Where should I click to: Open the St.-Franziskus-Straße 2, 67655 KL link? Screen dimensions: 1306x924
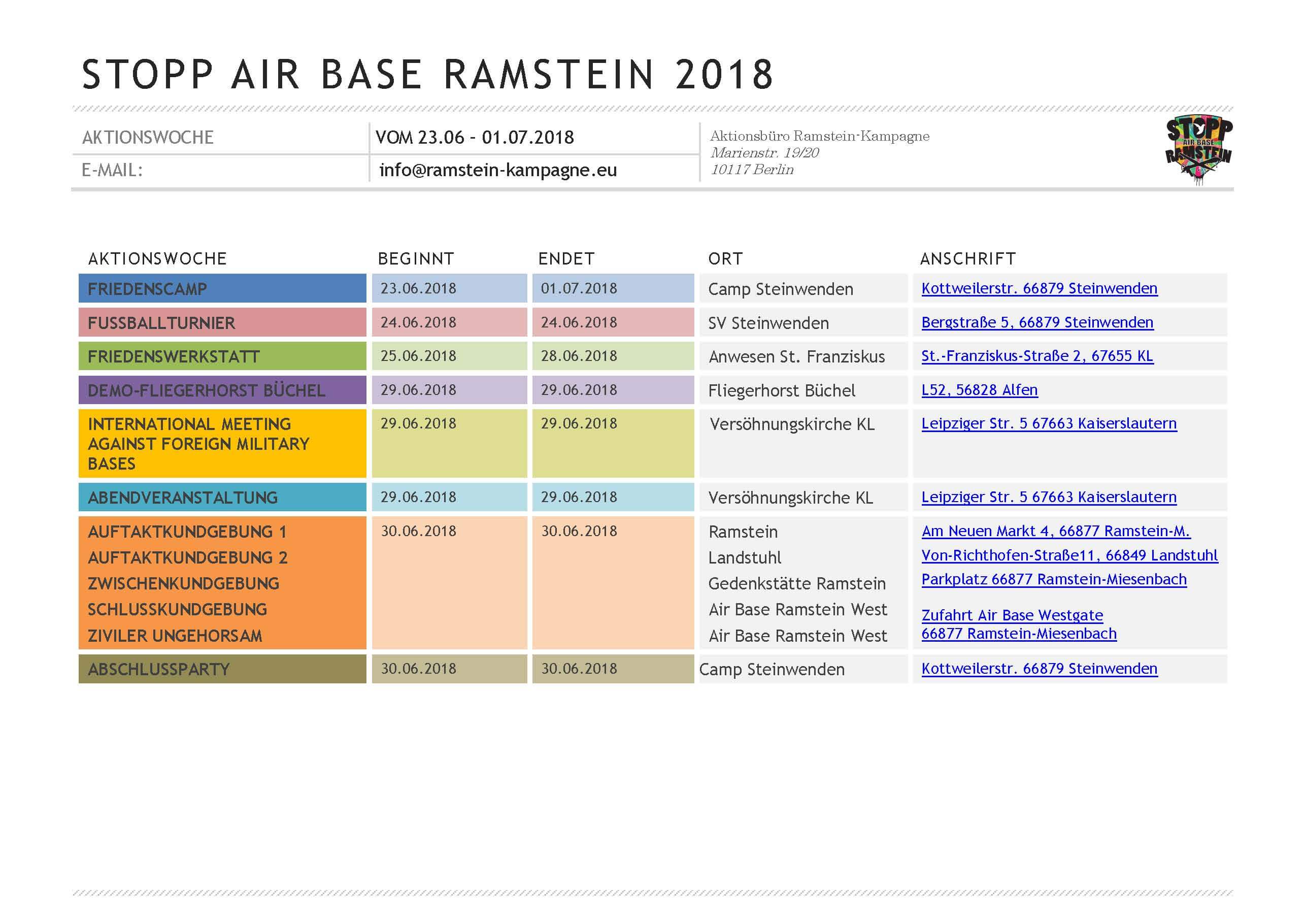[x=1037, y=356]
